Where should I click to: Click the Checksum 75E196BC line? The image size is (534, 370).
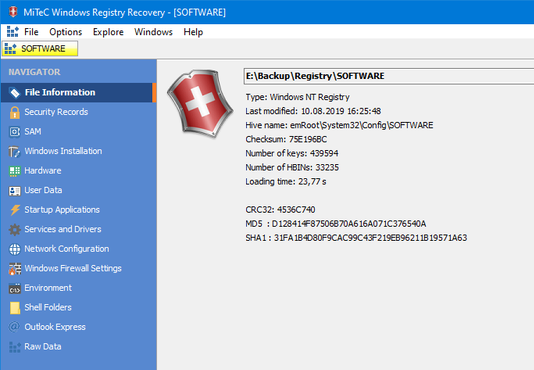tap(286, 140)
